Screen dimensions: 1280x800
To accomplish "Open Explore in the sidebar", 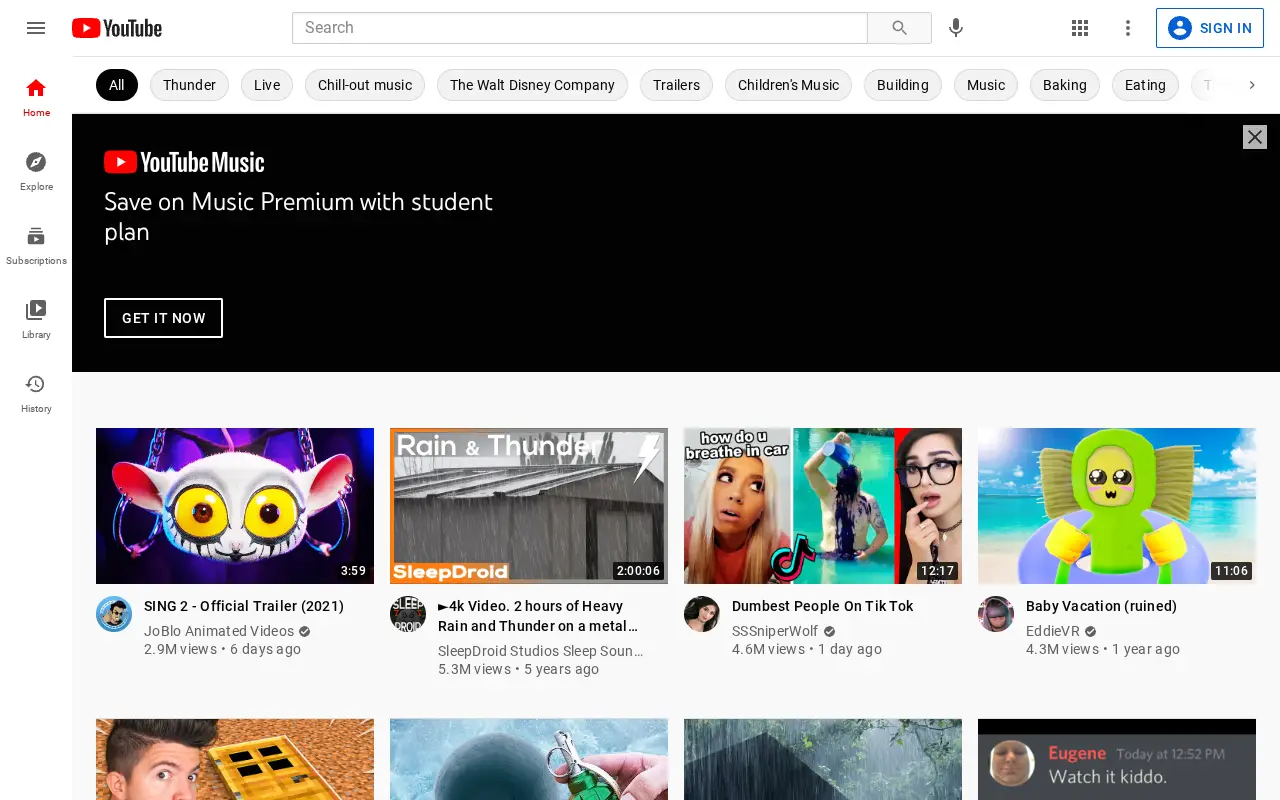I will click(x=36, y=171).
